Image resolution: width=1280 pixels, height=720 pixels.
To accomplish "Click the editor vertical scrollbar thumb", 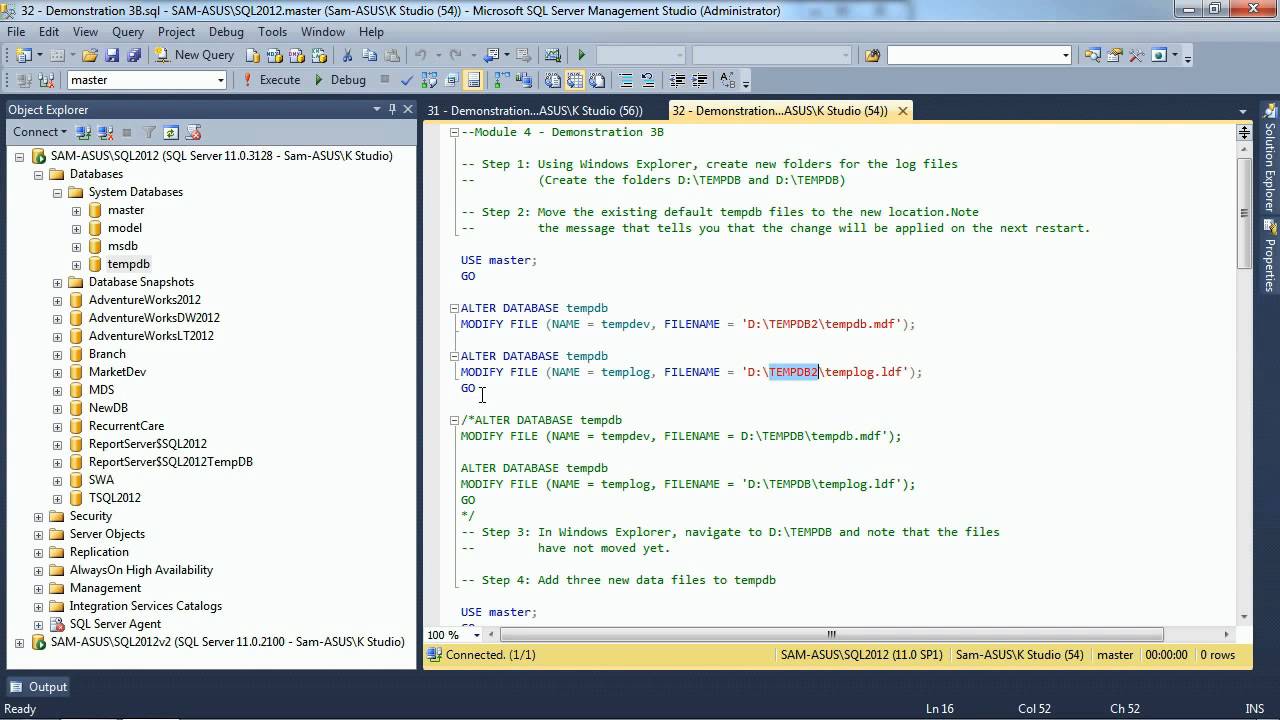I will pos(1244,211).
